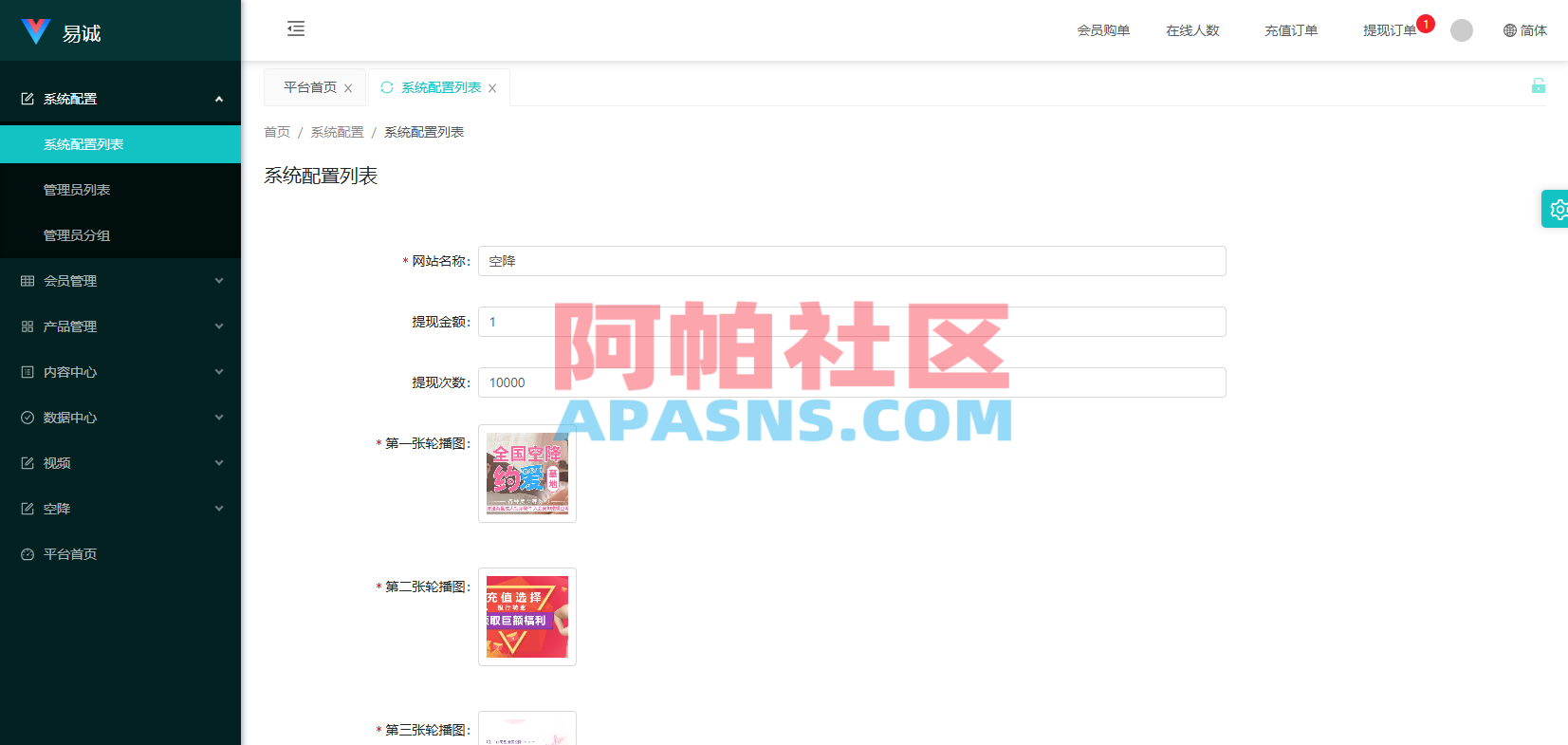Click 首页 in the breadcrumb
The height and width of the screenshot is (745, 1568).
[277, 132]
